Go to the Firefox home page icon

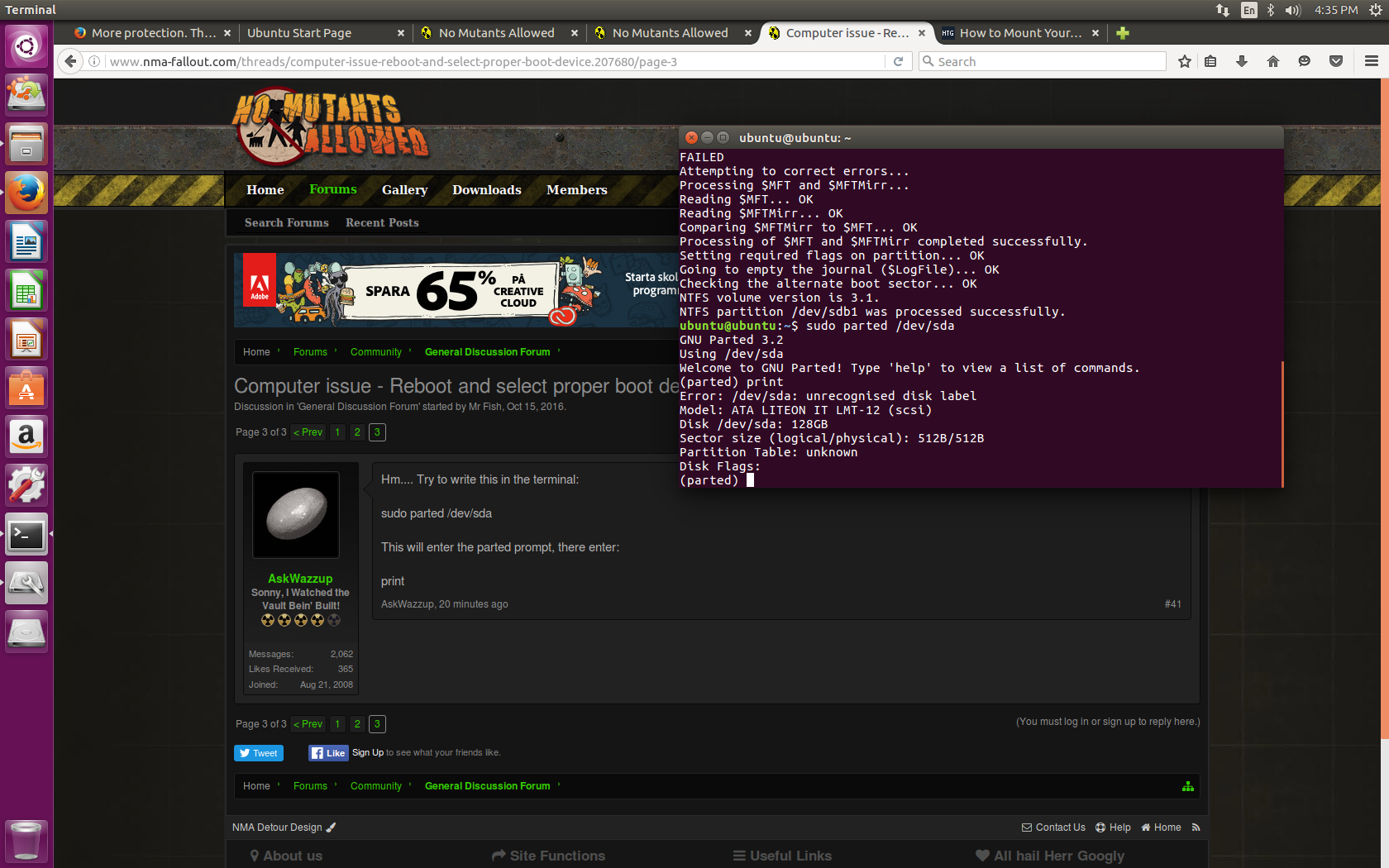1273,61
